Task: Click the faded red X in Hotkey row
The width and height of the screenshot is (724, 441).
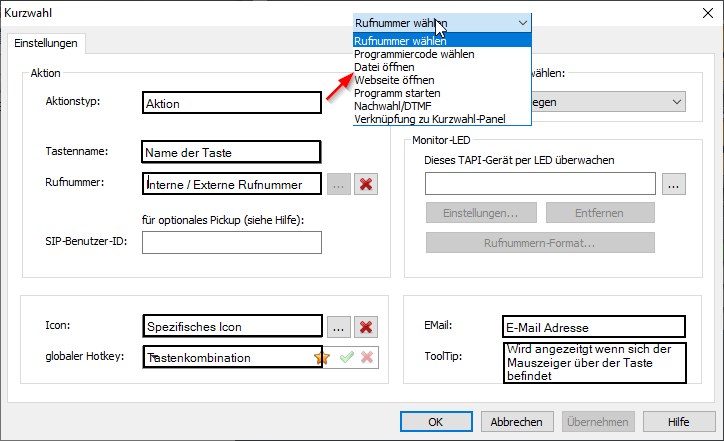Action: [367, 357]
